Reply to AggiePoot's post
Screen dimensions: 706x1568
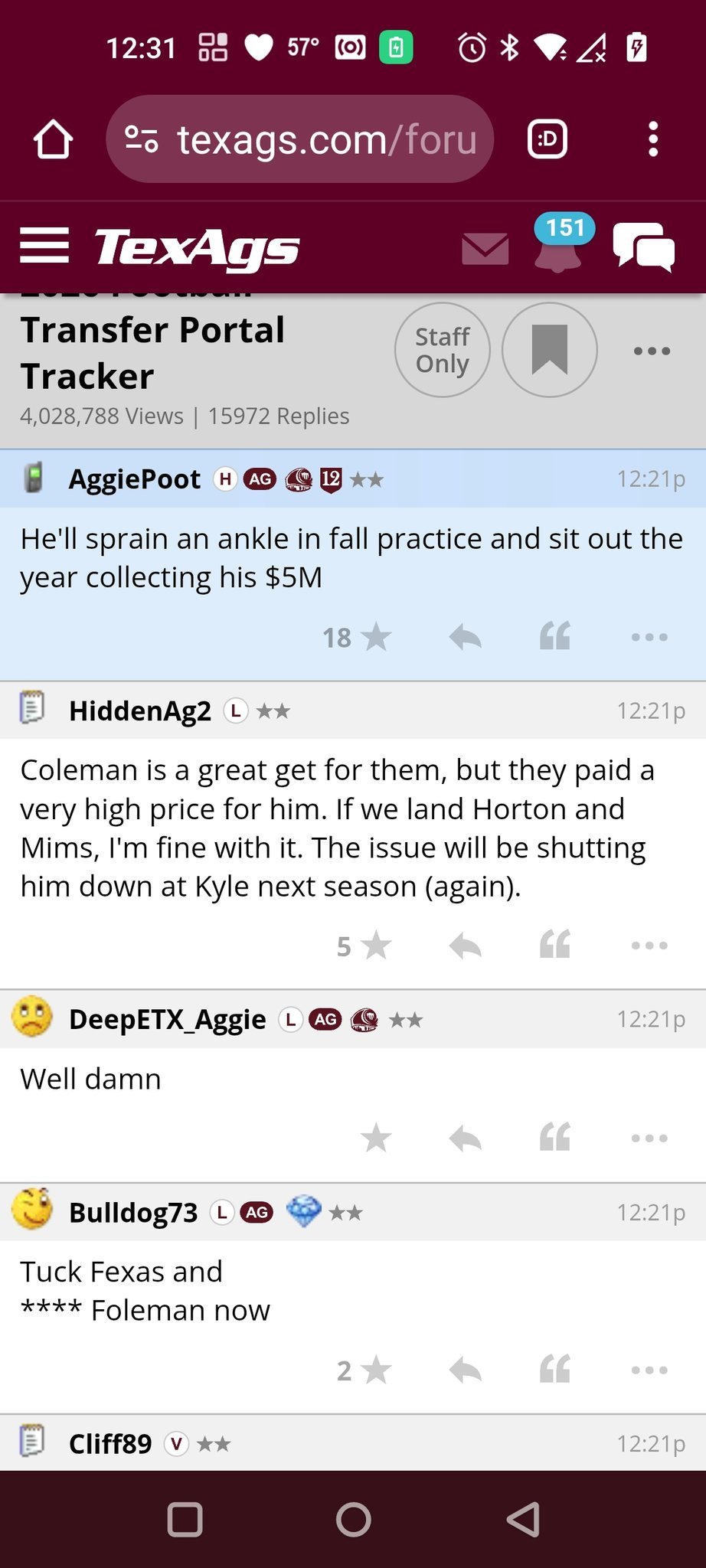[466, 637]
